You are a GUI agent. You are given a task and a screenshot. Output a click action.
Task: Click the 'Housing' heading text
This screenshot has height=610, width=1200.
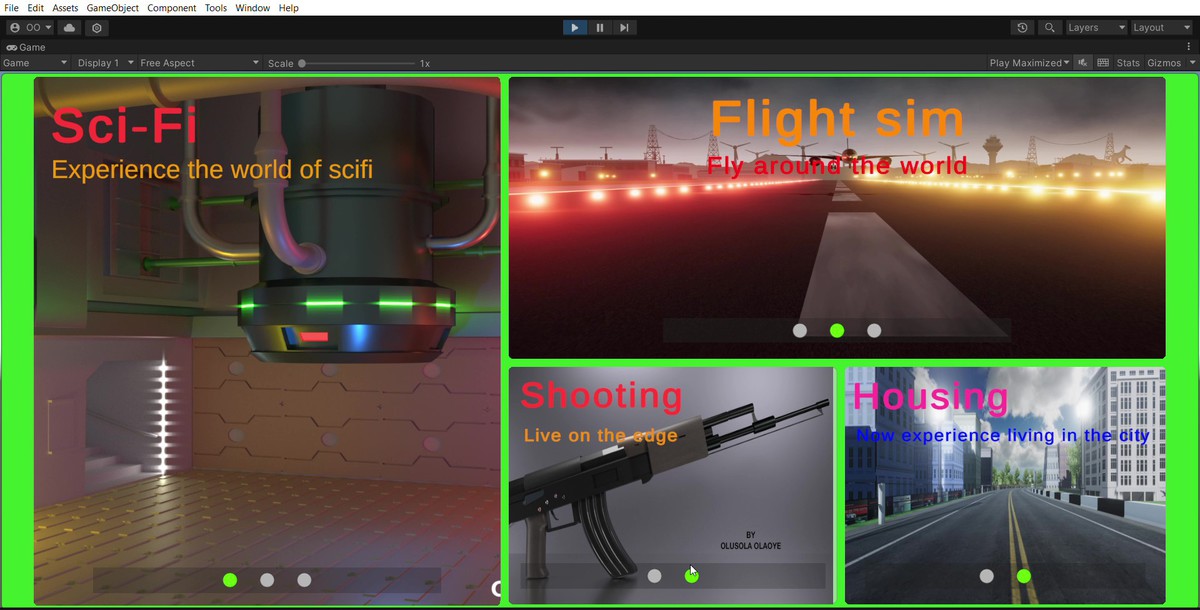click(x=930, y=397)
